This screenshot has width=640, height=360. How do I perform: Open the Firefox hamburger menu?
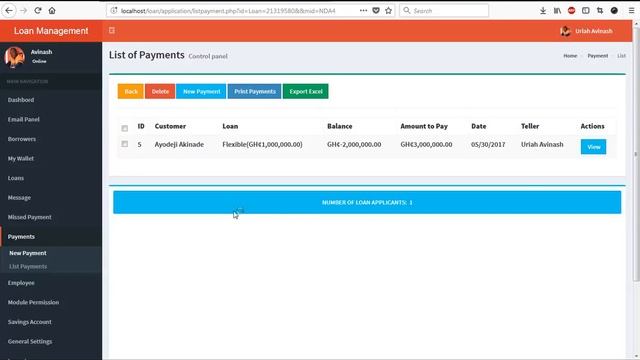pos(631,11)
